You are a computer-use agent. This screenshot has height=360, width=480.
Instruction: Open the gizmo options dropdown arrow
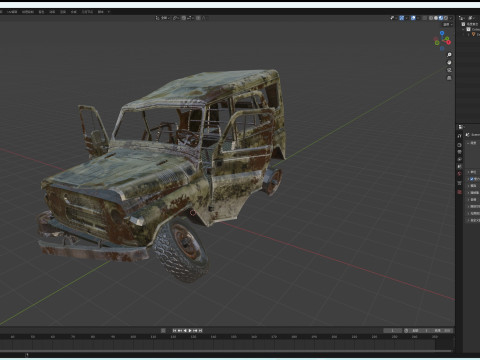pos(406,18)
